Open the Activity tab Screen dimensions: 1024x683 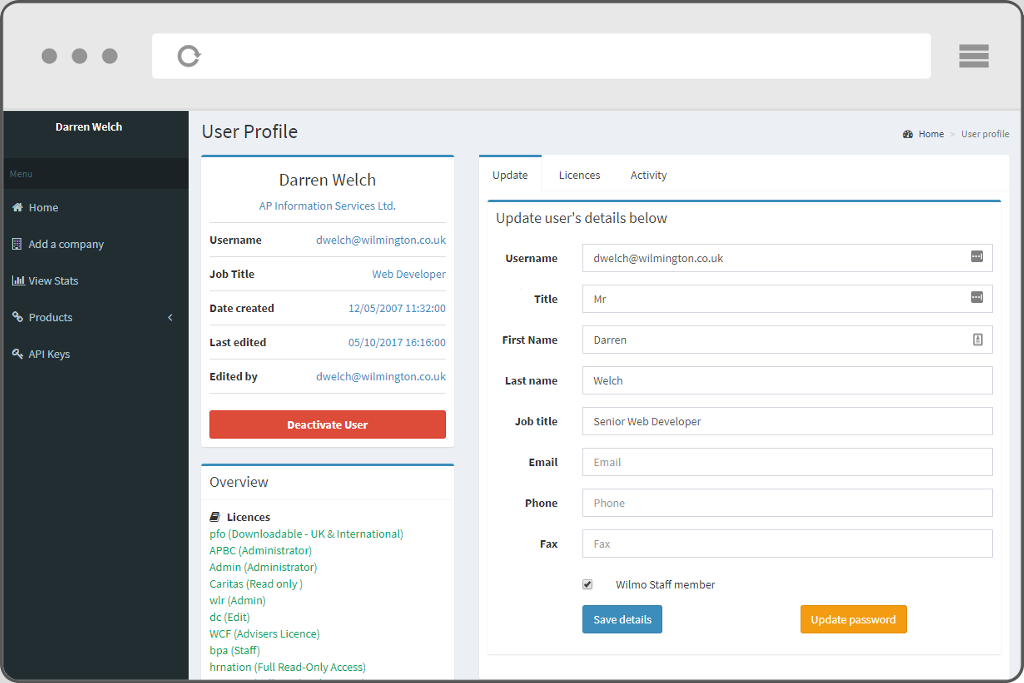(648, 175)
